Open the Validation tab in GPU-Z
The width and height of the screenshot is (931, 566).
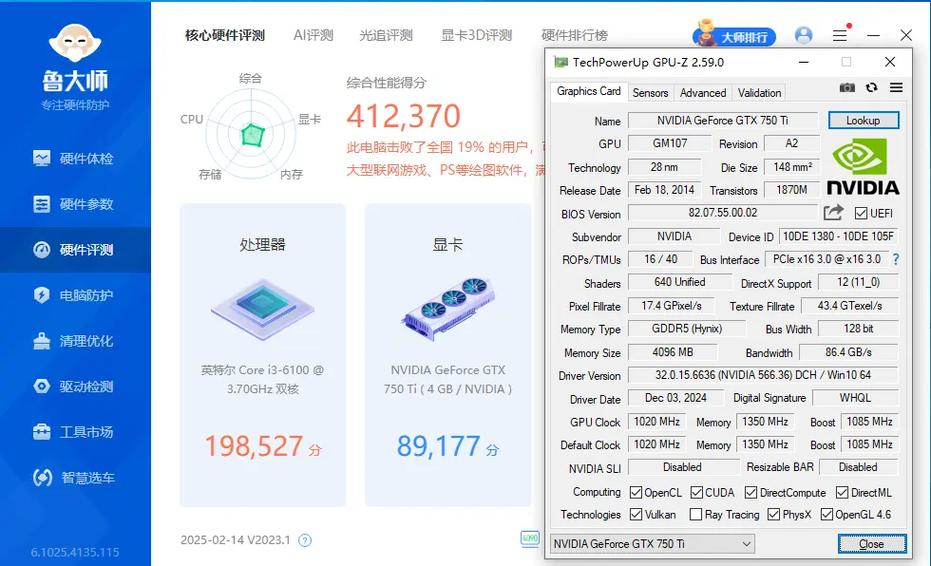pos(759,93)
